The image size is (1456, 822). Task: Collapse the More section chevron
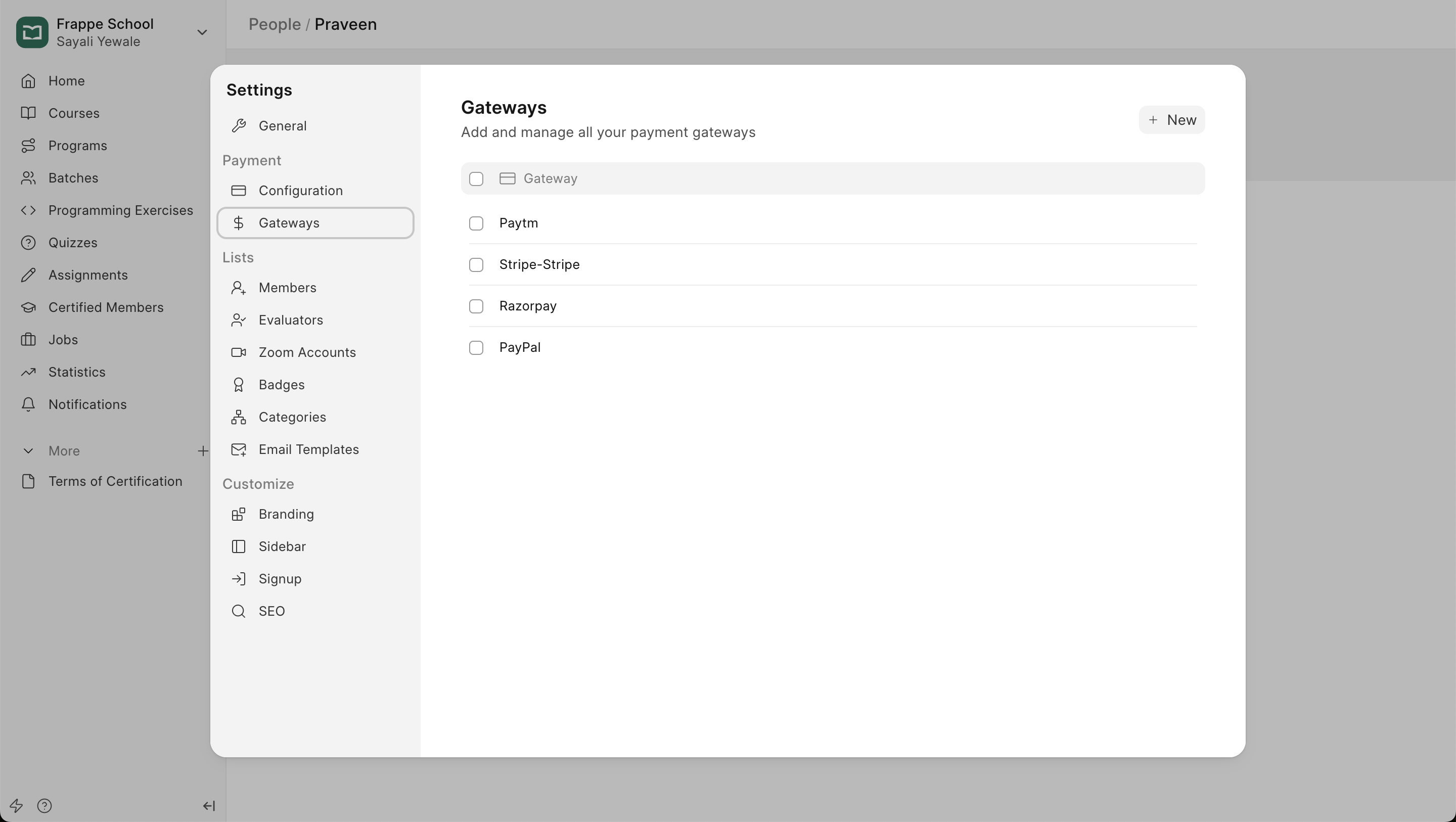[28, 450]
